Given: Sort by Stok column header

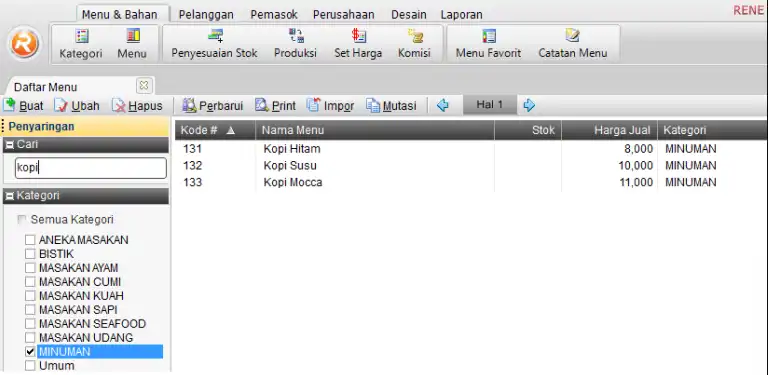Looking at the screenshot, I should tap(528, 130).
